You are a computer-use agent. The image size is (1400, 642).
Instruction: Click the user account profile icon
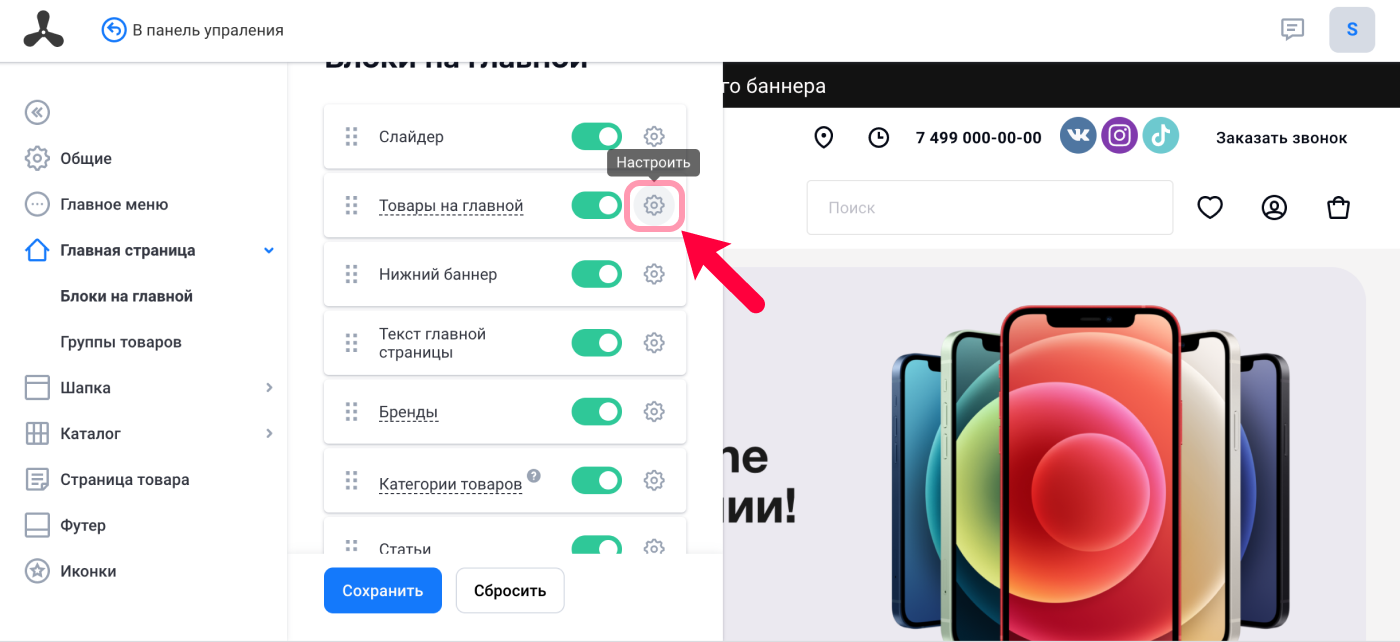pyautogui.click(x=1274, y=207)
